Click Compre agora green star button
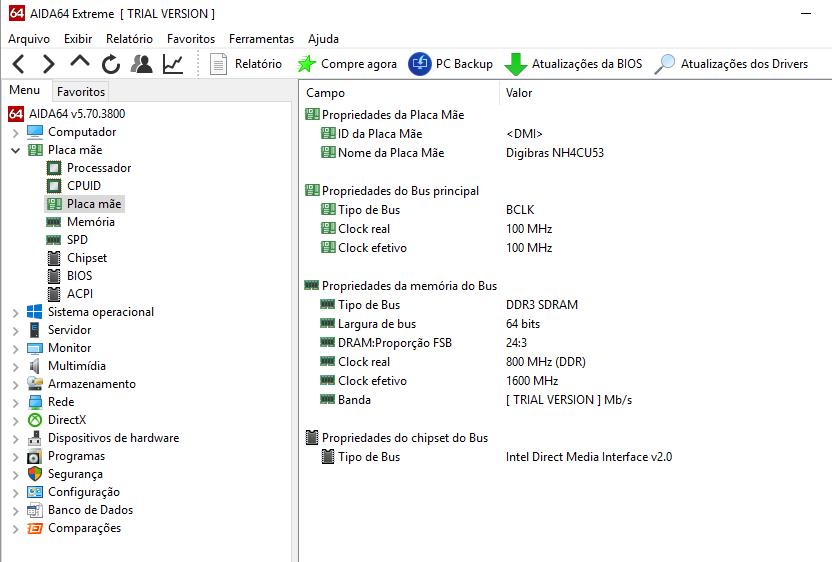This screenshot has height=562, width=832. [346, 64]
